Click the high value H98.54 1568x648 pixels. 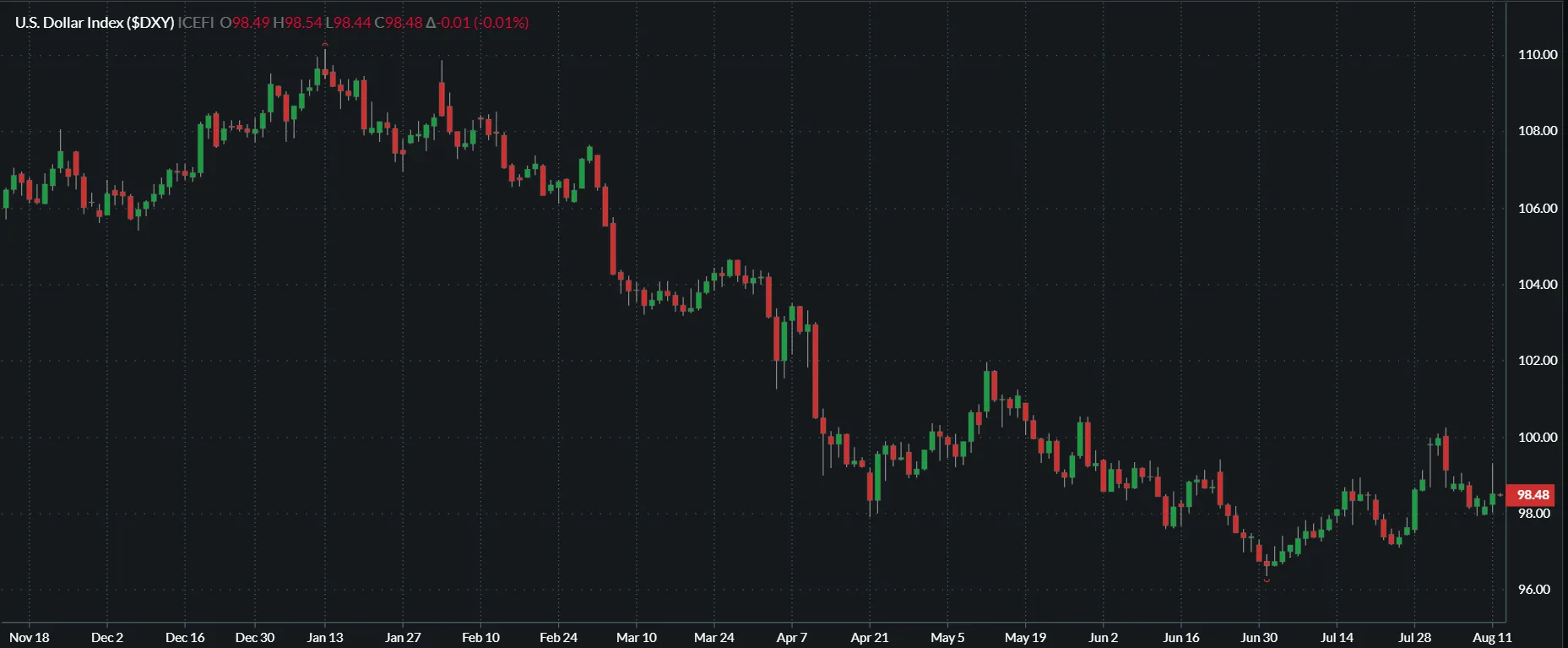pos(297,23)
